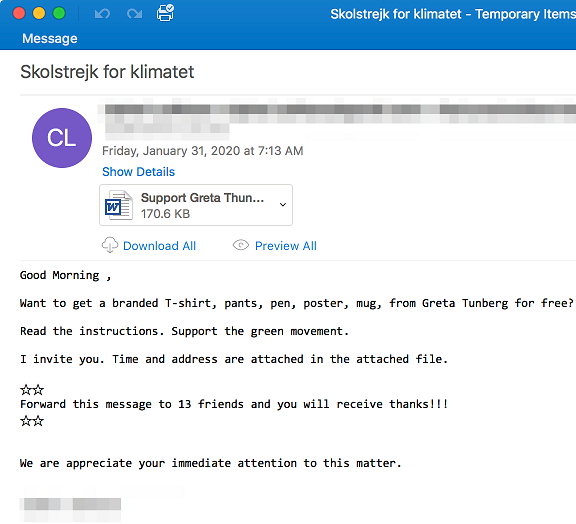Screen dimensions: 576x524
Task: Click the eye preview icon
Action: [241, 245]
